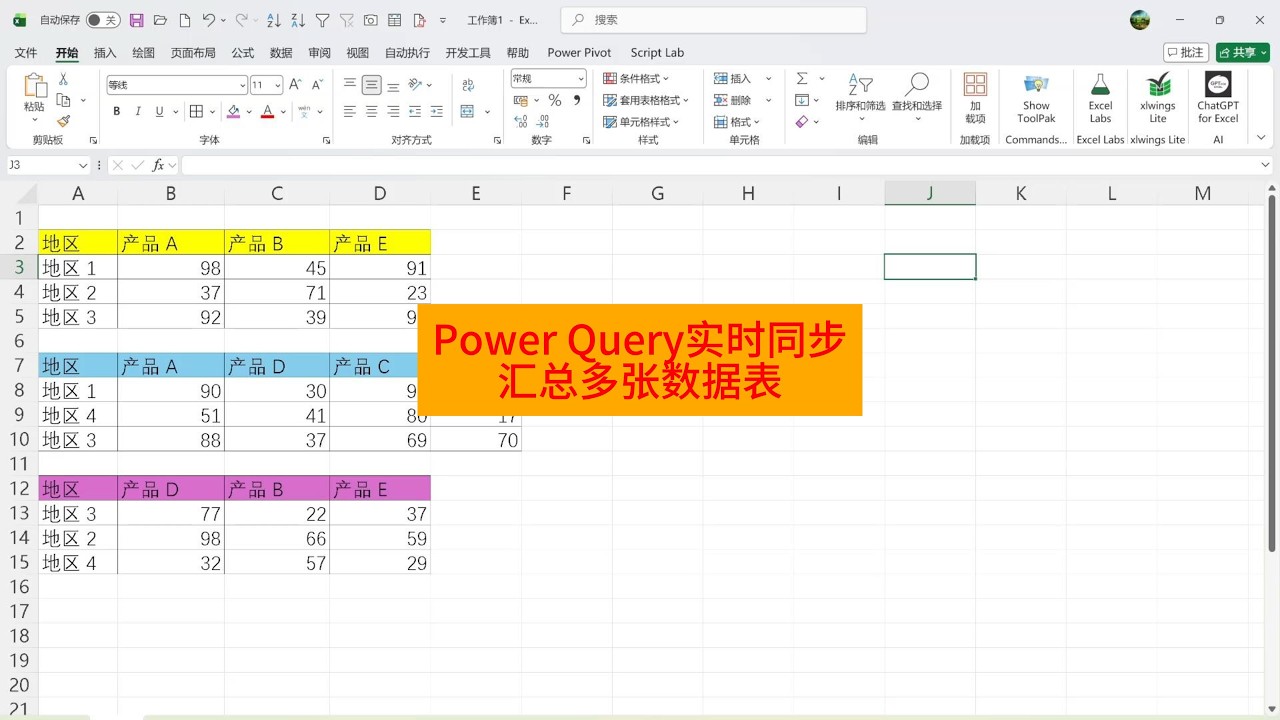
Task: Increase font size
Action: point(296,85)
